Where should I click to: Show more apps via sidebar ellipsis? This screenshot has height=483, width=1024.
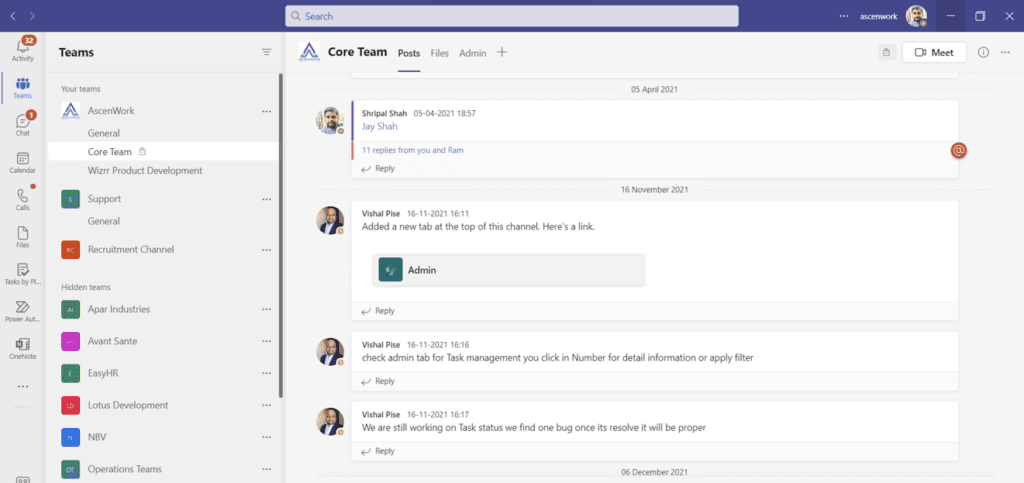point(23,386)
